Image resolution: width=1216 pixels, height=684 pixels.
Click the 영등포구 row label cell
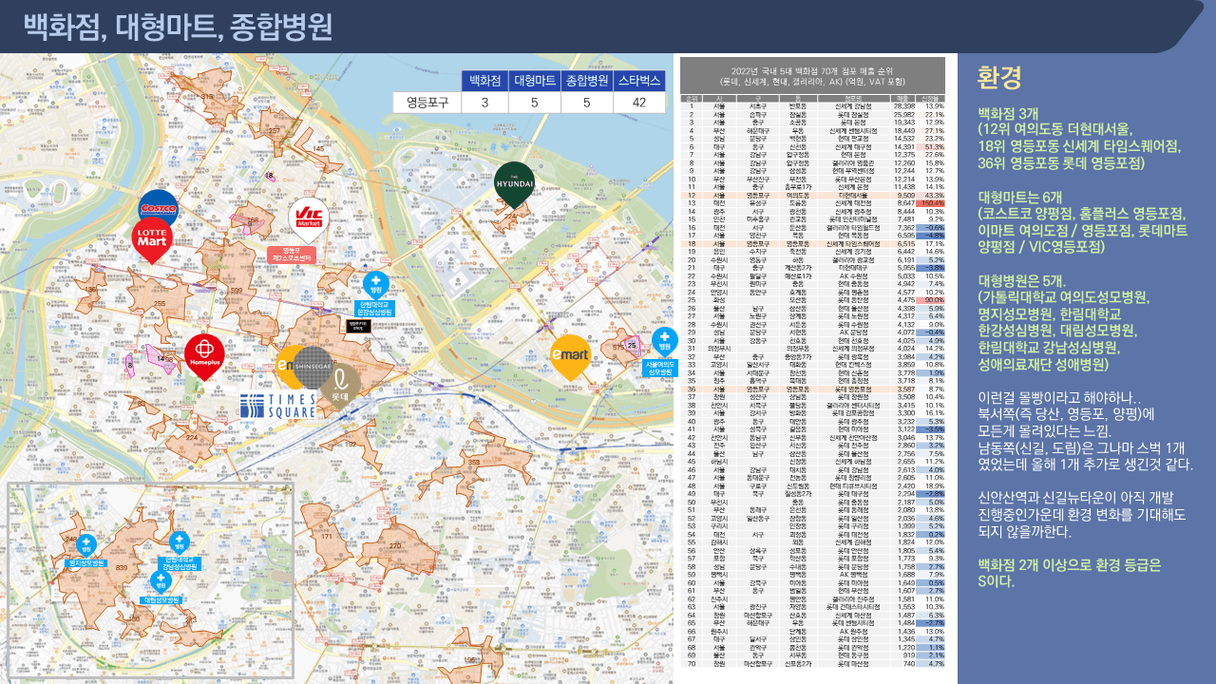click(x=427, y=102)
